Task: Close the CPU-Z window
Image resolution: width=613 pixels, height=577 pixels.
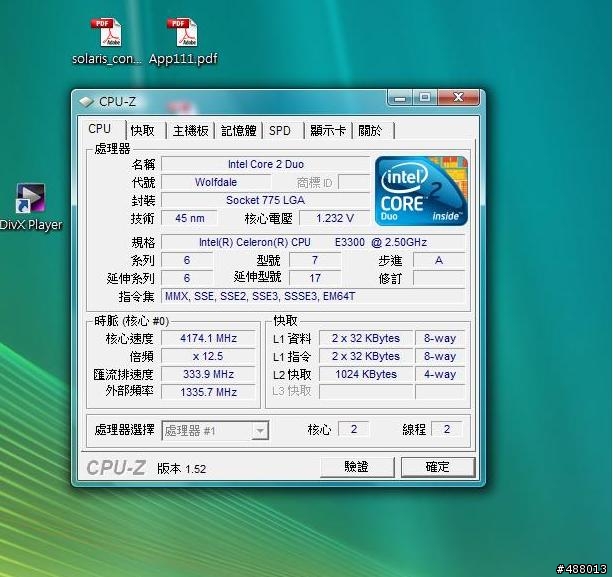Action: tap(458, 98)
